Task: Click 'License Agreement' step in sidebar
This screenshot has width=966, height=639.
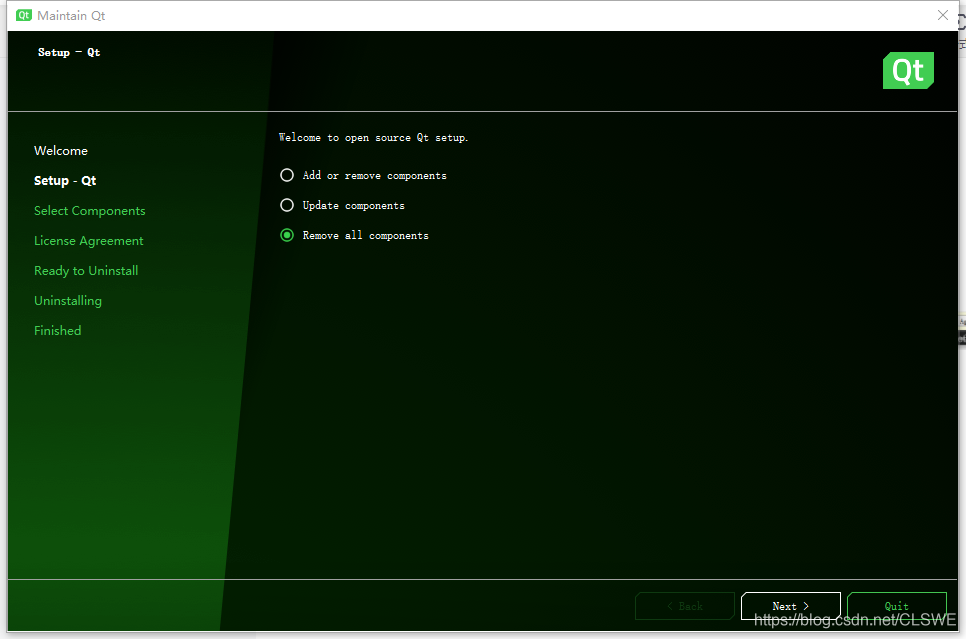Action: [x=89, y=241]
